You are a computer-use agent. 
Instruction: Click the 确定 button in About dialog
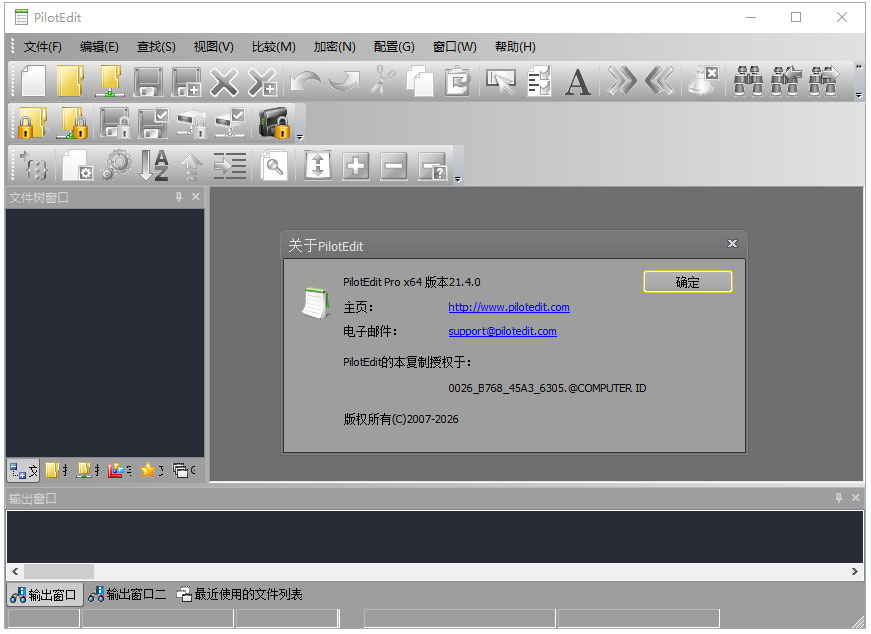(x=688, y=282)
